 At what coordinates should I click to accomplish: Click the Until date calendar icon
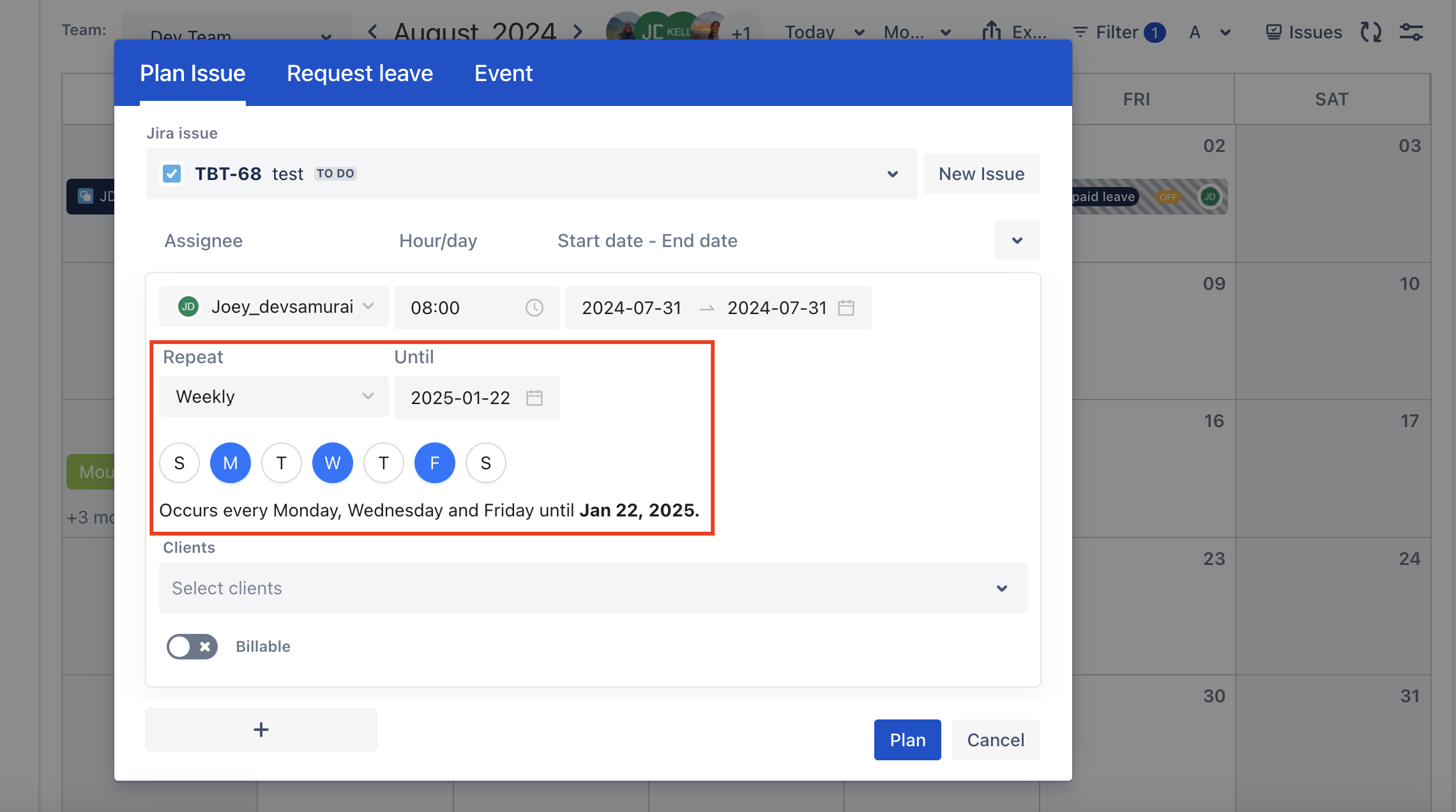pyautogui.click(x=534, y=398)
